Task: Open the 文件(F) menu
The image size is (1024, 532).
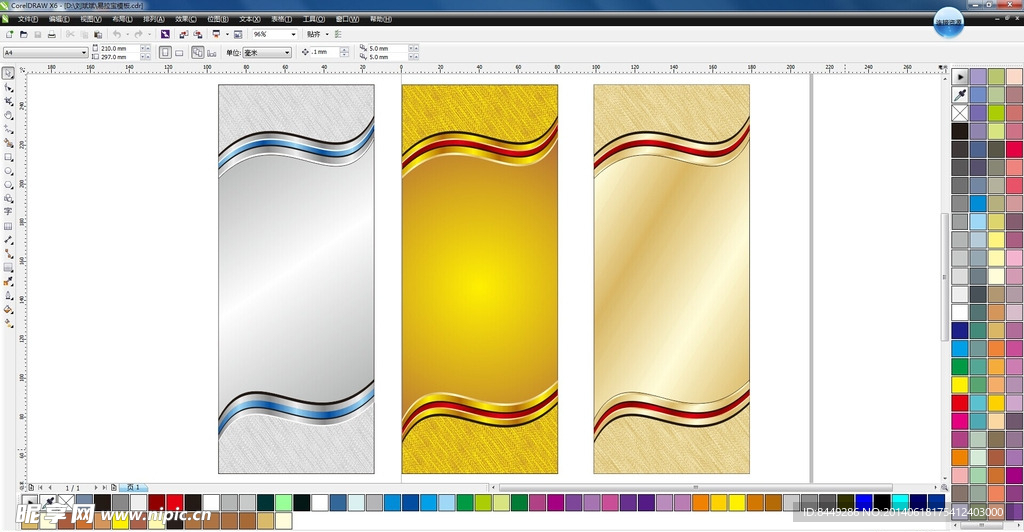Action: [28, 19]
